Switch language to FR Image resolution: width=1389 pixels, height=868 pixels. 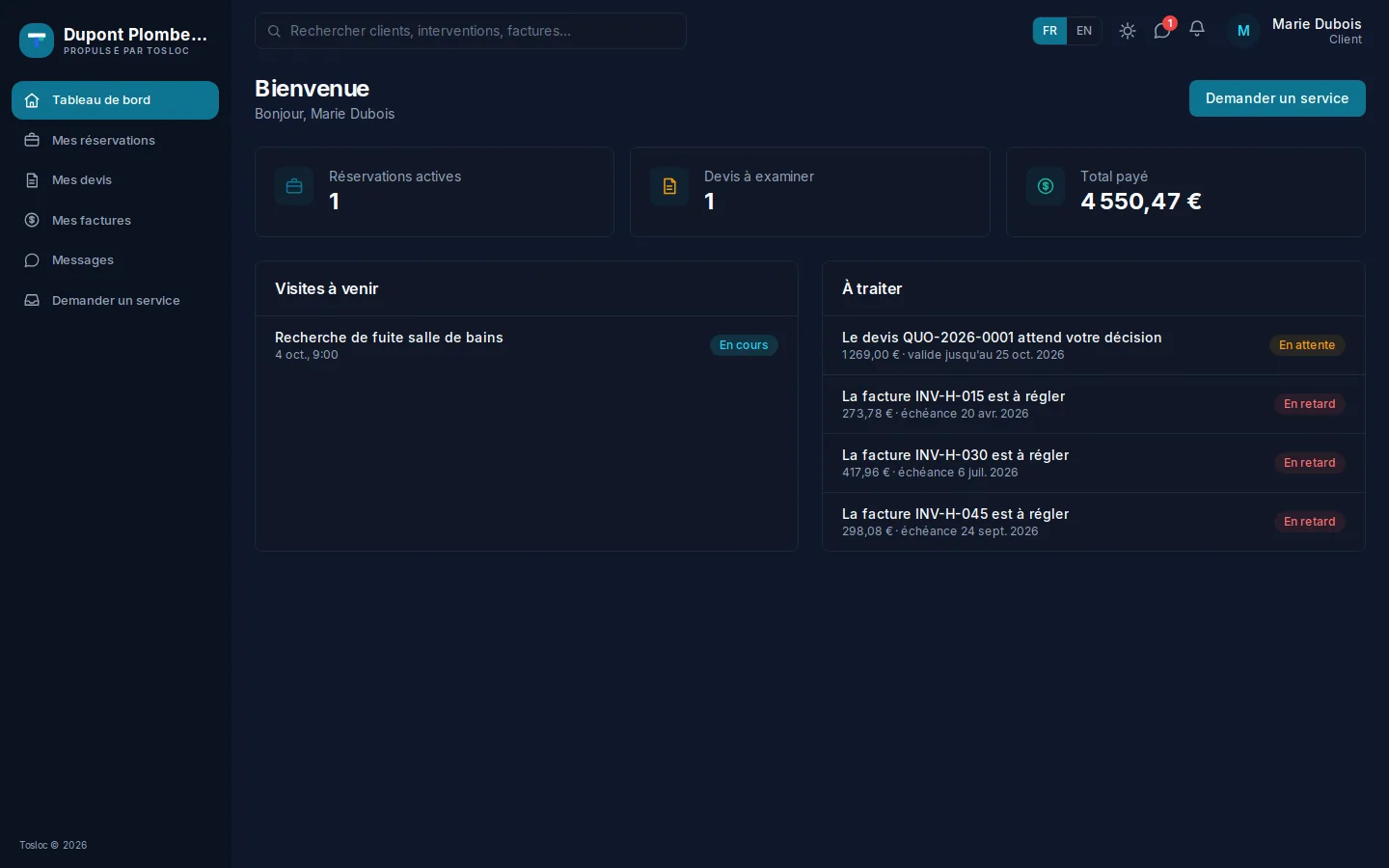point(1049,31)
